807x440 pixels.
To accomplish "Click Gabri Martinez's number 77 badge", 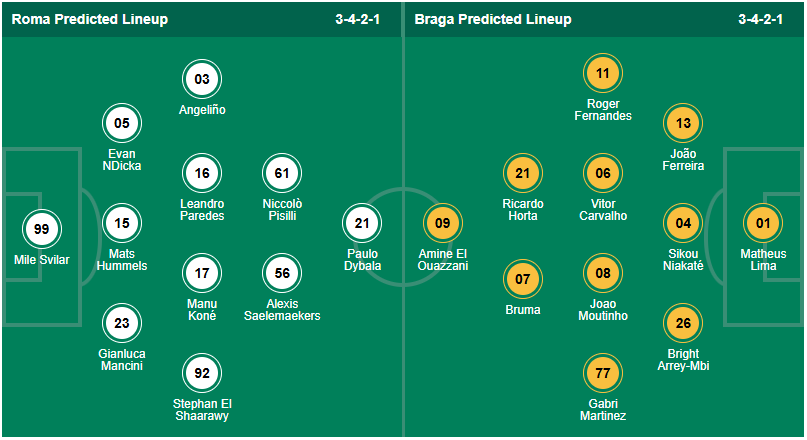I will (602, 373).
